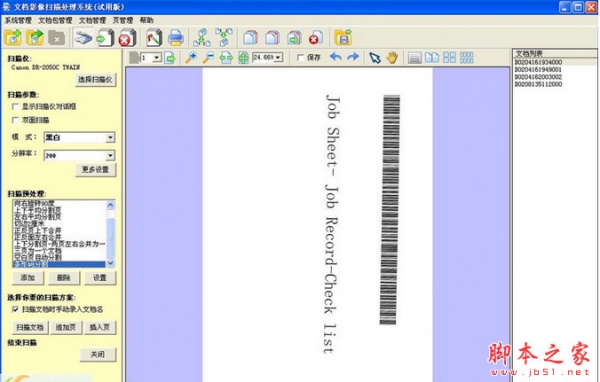Switch to two-page view icon

pyautogui.click(x=432, y=58)
